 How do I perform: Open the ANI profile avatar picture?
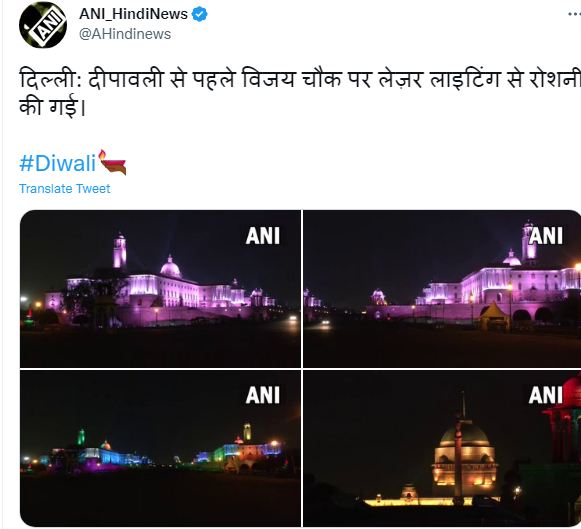point(43,25)
